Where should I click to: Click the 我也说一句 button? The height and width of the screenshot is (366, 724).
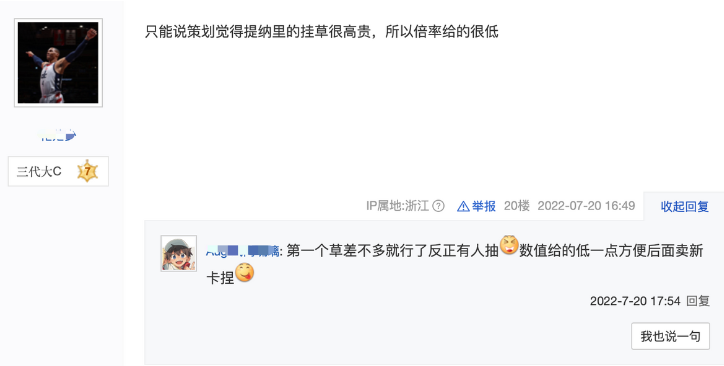(670, 336)
